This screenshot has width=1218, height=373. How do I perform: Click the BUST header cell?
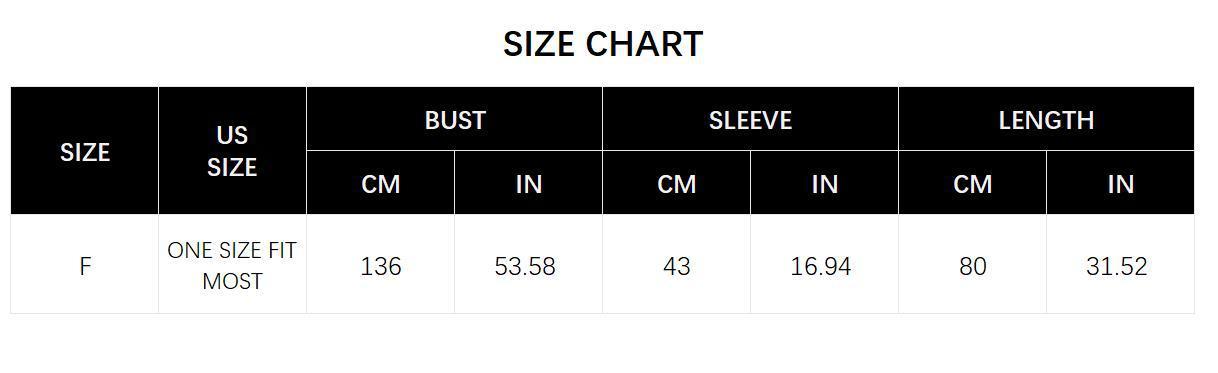(x=455, y=119)
